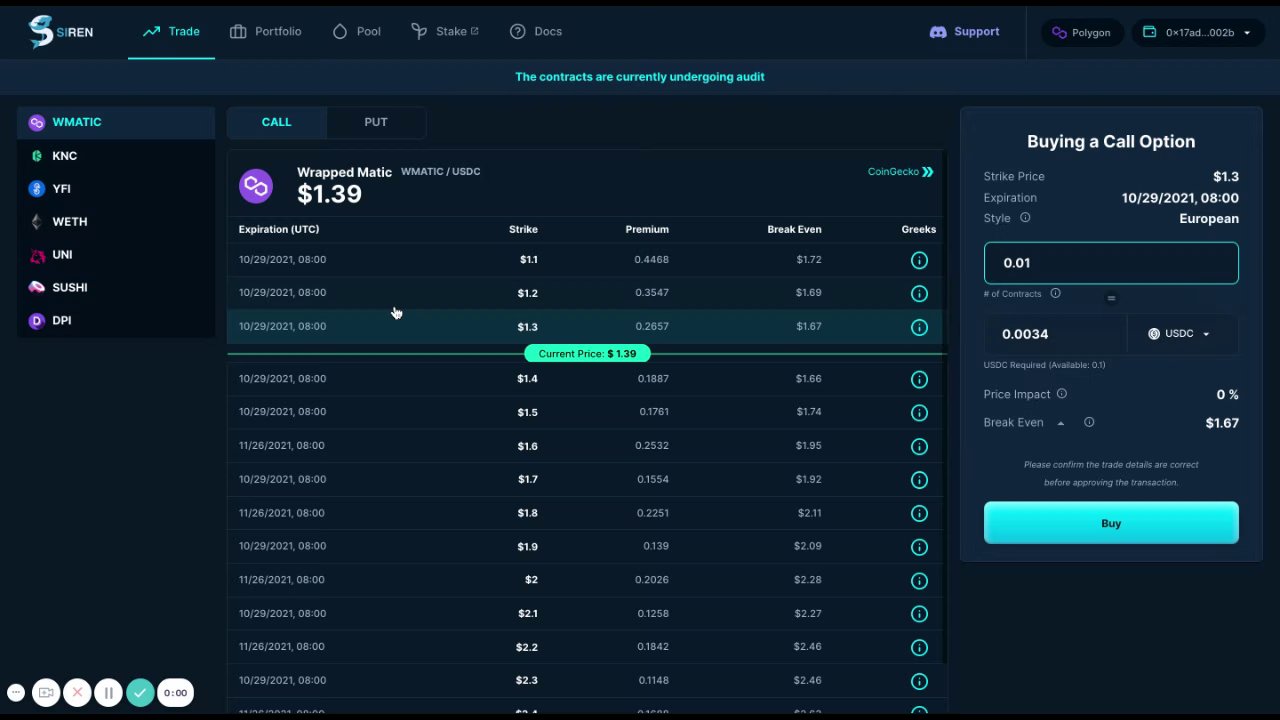Show the Style info tooltip icon
The image size is (1280, 720).
tap(1025, 218)
